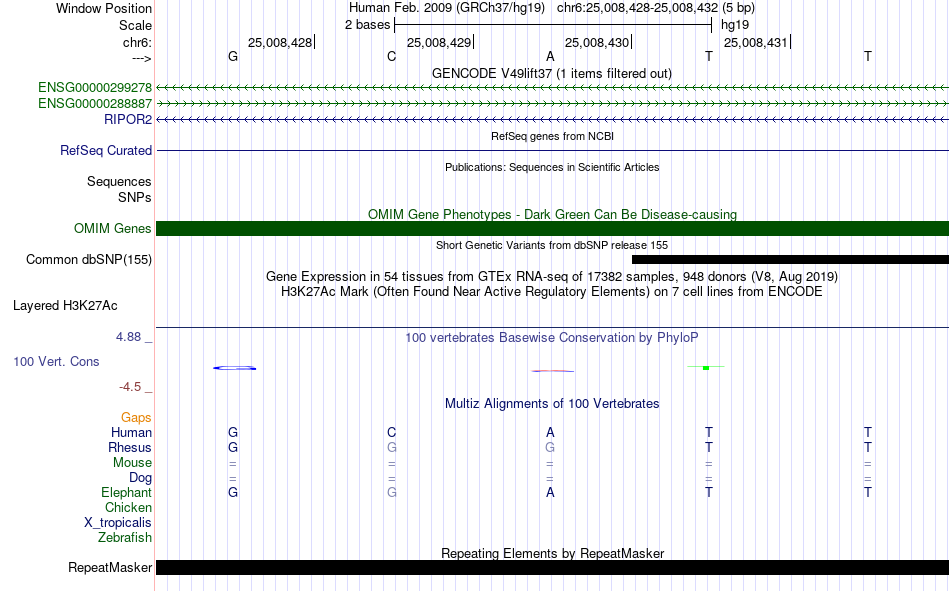Screen dimensions: 950x591
Task: Click the Scale label
Action: (x=135, y=25)
